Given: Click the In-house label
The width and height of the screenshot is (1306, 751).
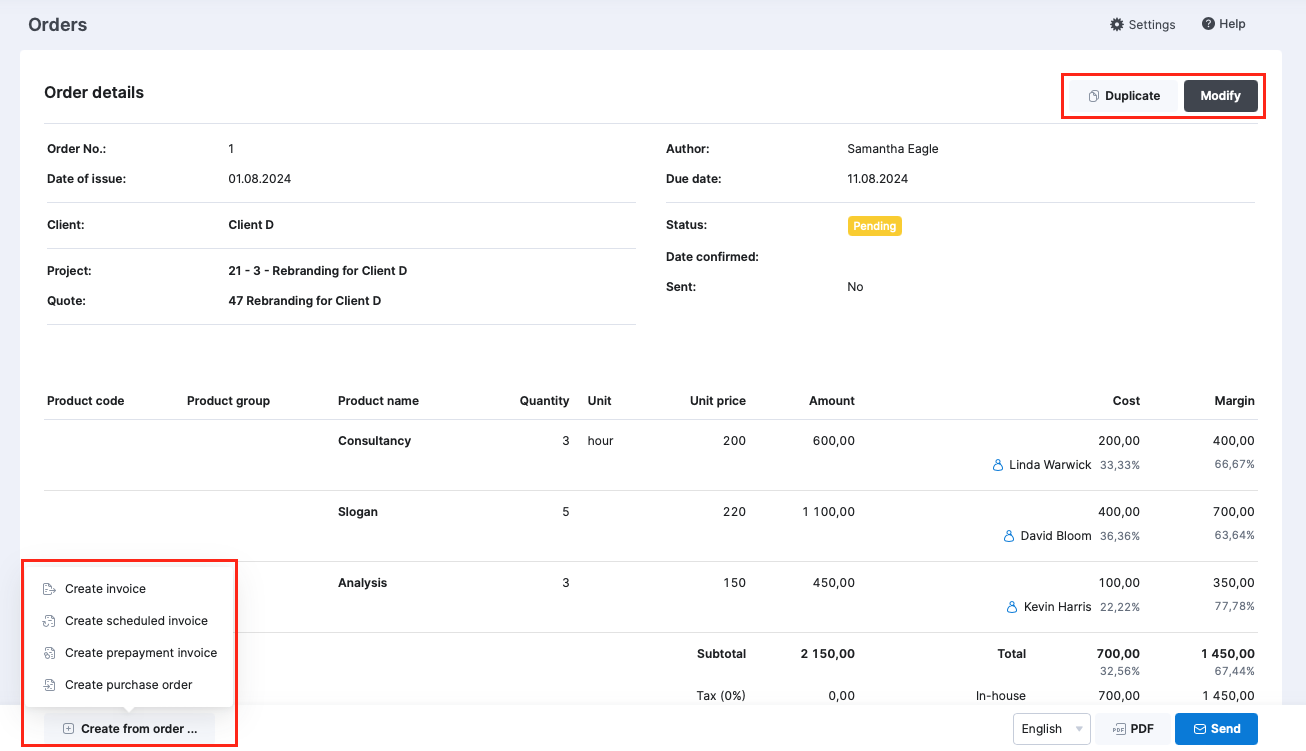Looking at the screenshot, I should [x=1001, y=696].
